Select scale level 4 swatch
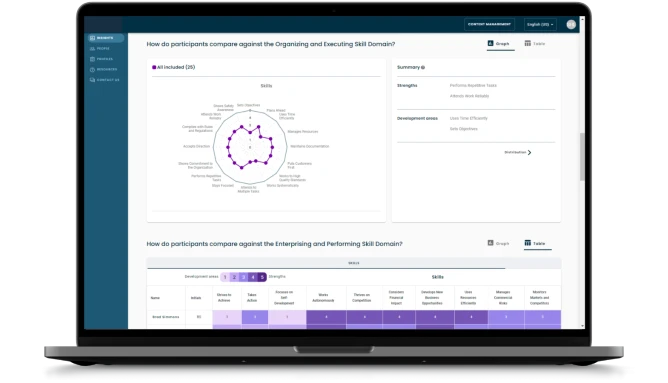Image resolution: width=668 pixels, height=383 pixels. click(x=253, y=277)
